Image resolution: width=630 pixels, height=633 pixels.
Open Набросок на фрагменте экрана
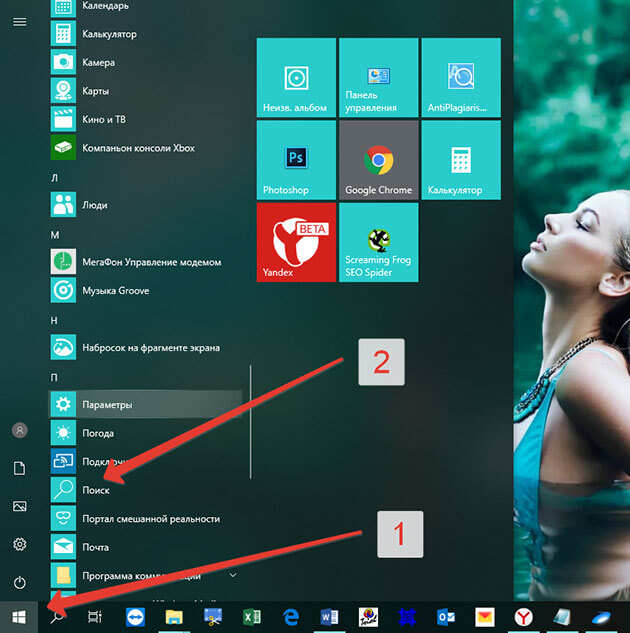(x=146, y=348)
